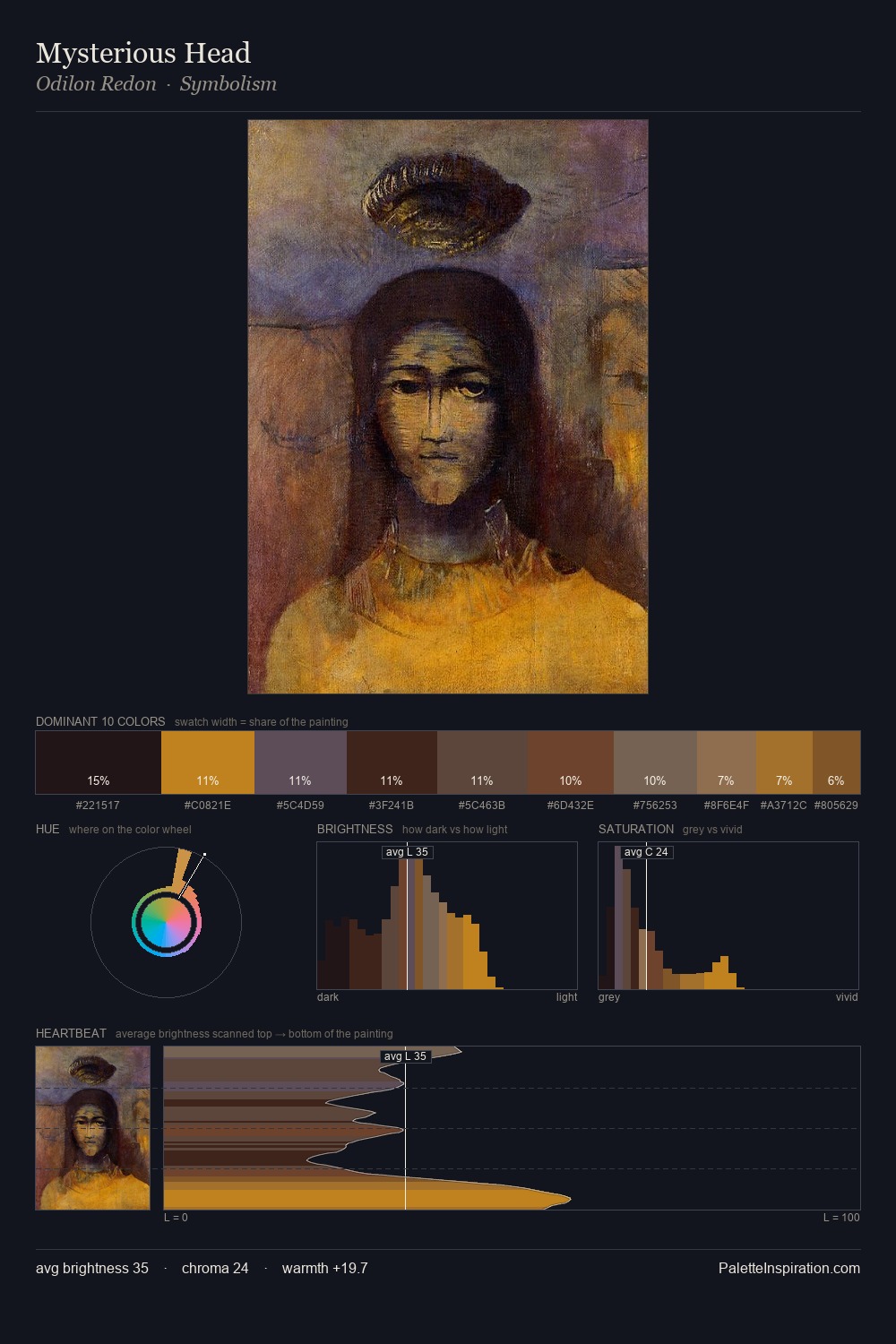Click the L = 0 axis label

[176, 1218]
